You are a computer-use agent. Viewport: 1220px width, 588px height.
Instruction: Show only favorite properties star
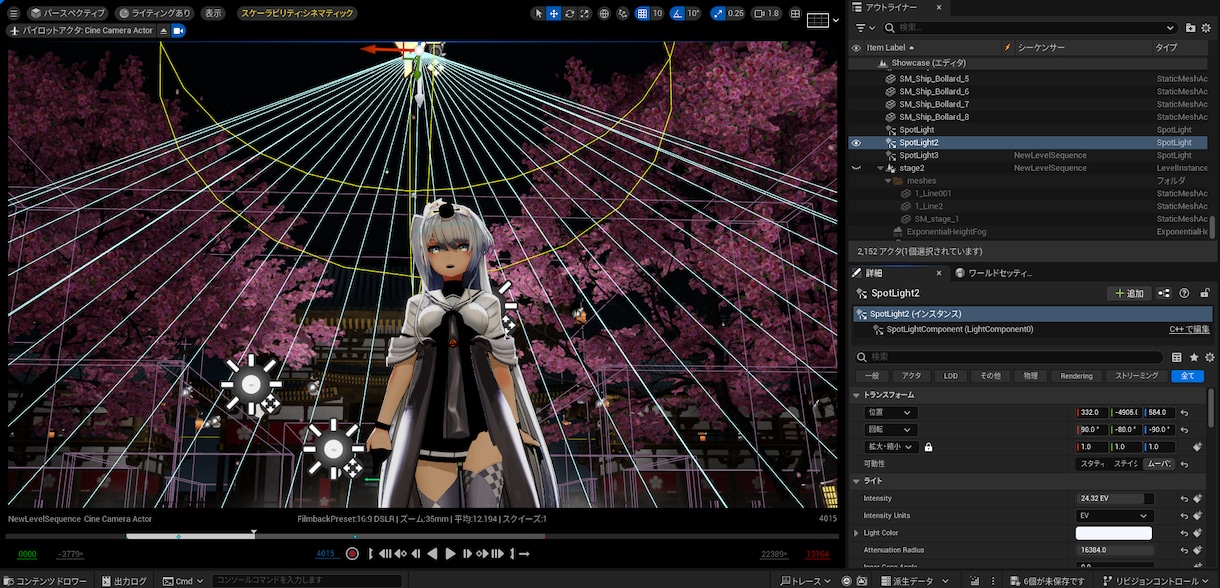click(1194, 357)
